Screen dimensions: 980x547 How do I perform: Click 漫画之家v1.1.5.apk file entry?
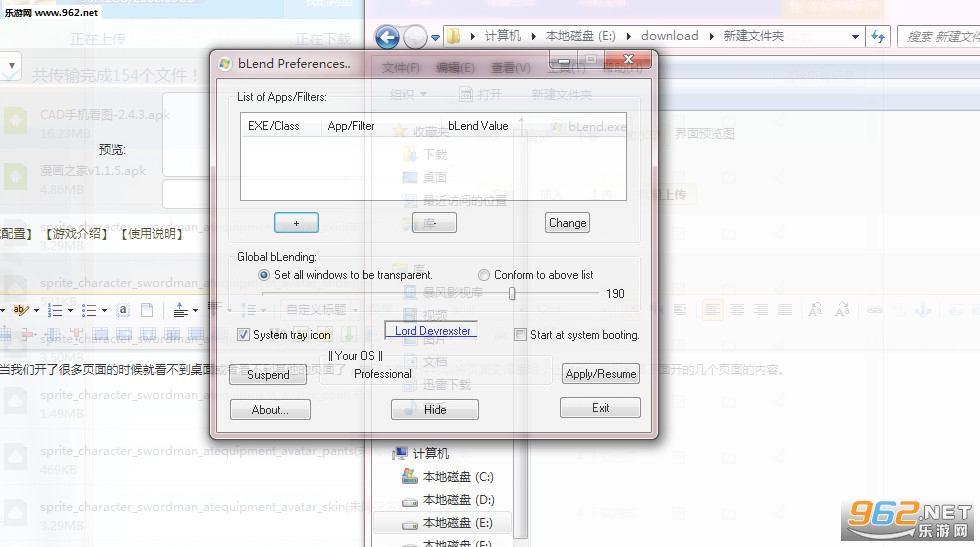[93, 171]
